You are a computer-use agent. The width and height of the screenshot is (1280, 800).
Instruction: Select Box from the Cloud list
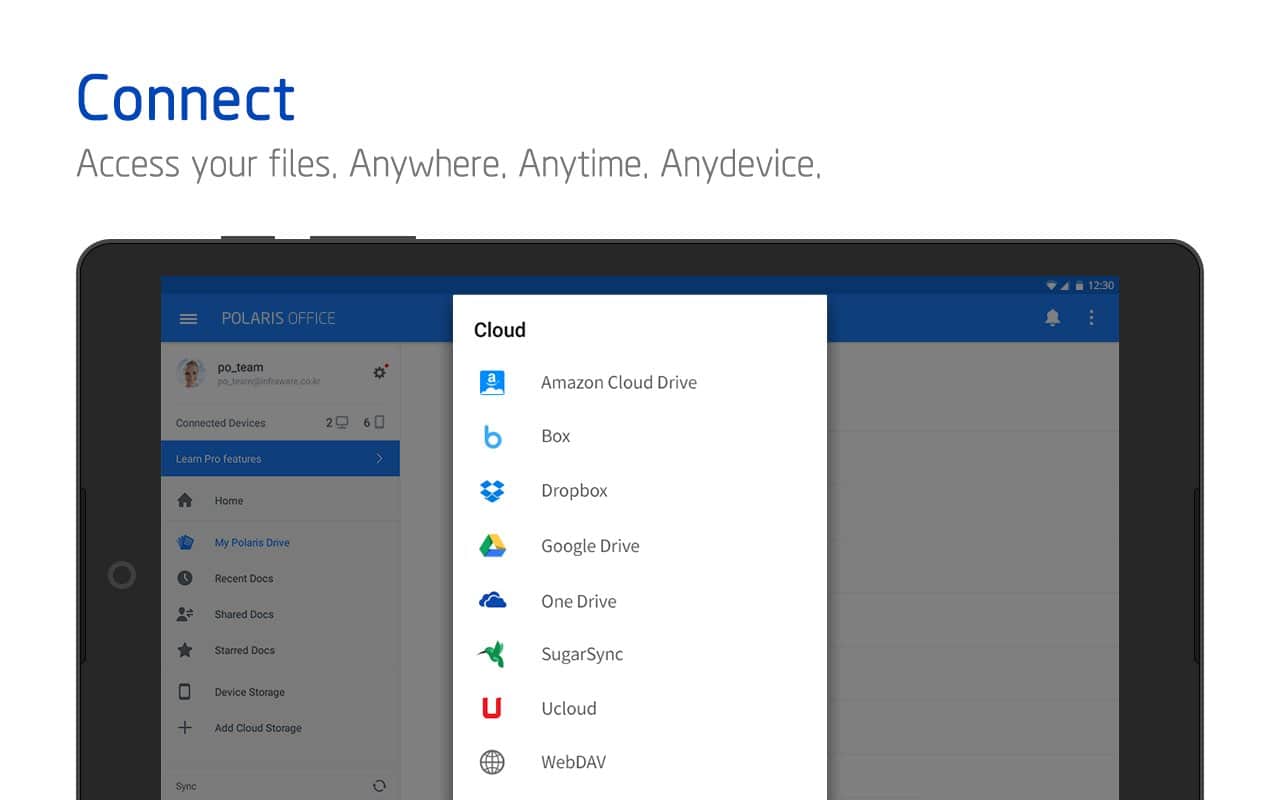(x=555, y=437)
